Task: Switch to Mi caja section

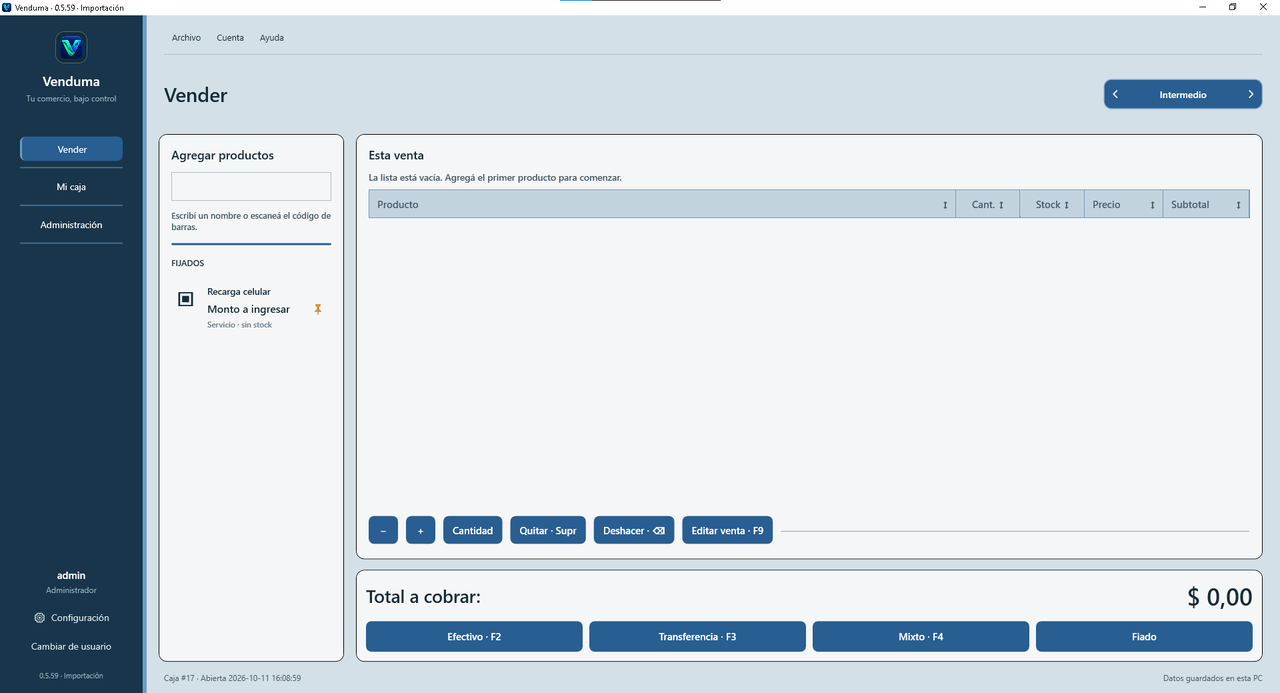Action: pos(71,187)
